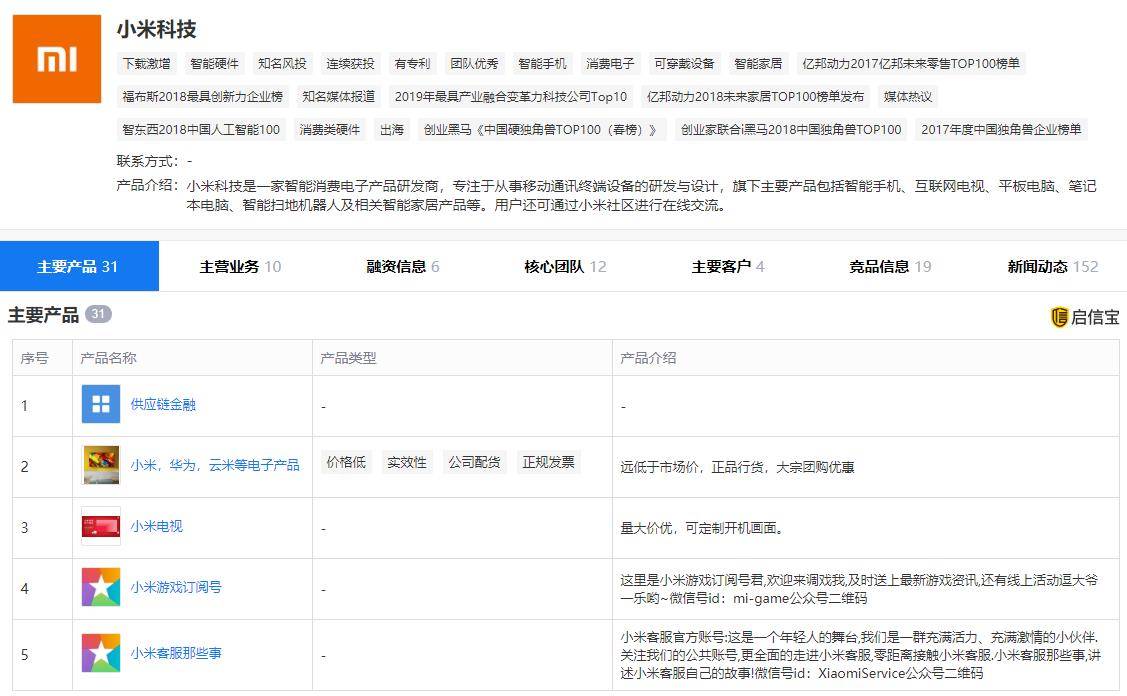
Task: Click the 消费类硬件 tag
Action: 330,129
